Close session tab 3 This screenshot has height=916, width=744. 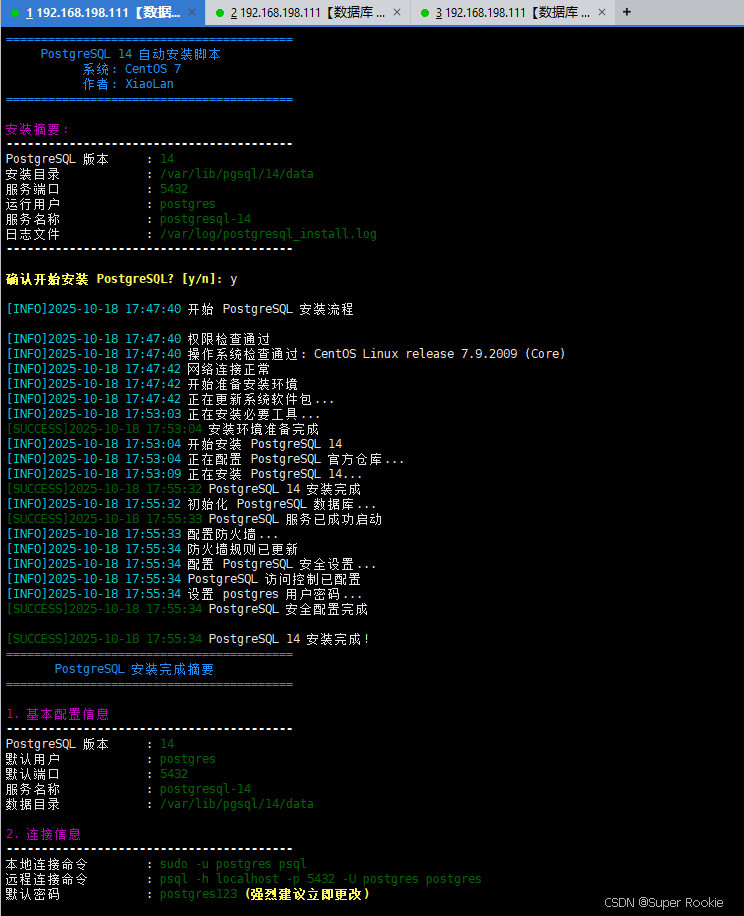point(602,12)
